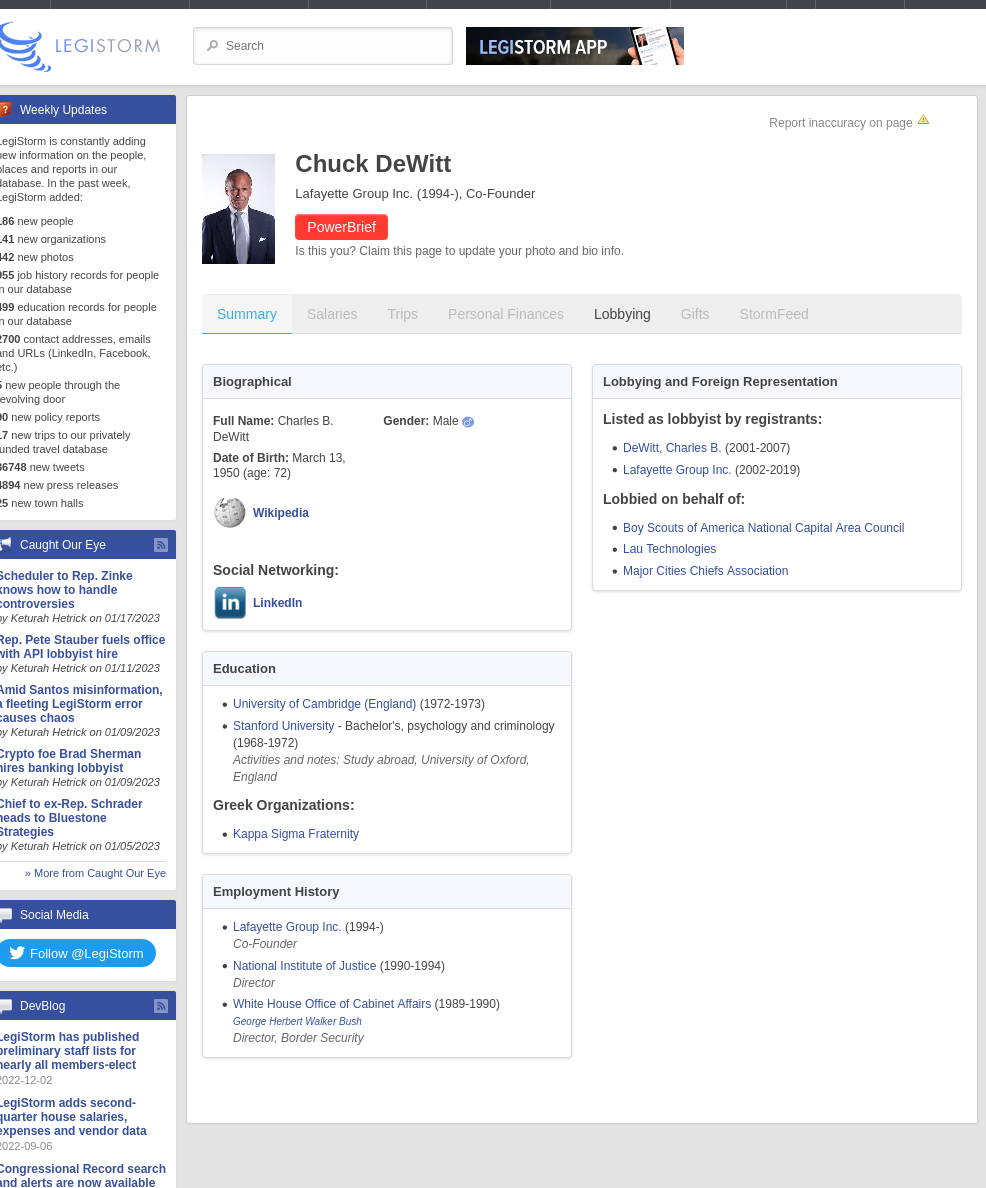The width and height of the screenshot is (986, 1188).
Task: Click the Caught Our Eye RSS icon
Action: coord(161,545)
